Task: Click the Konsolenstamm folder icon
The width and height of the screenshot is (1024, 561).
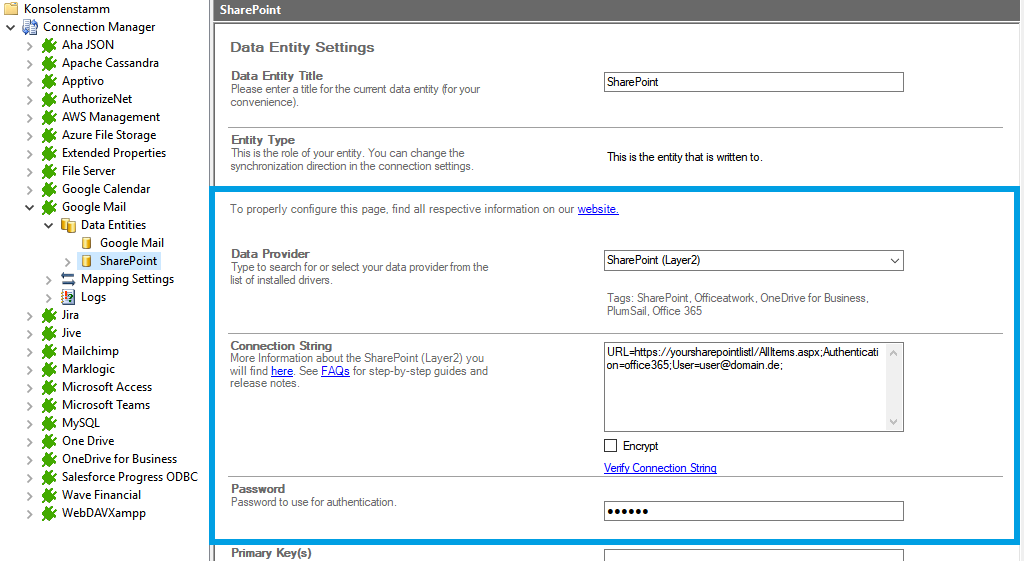Action: pos(11,9)
